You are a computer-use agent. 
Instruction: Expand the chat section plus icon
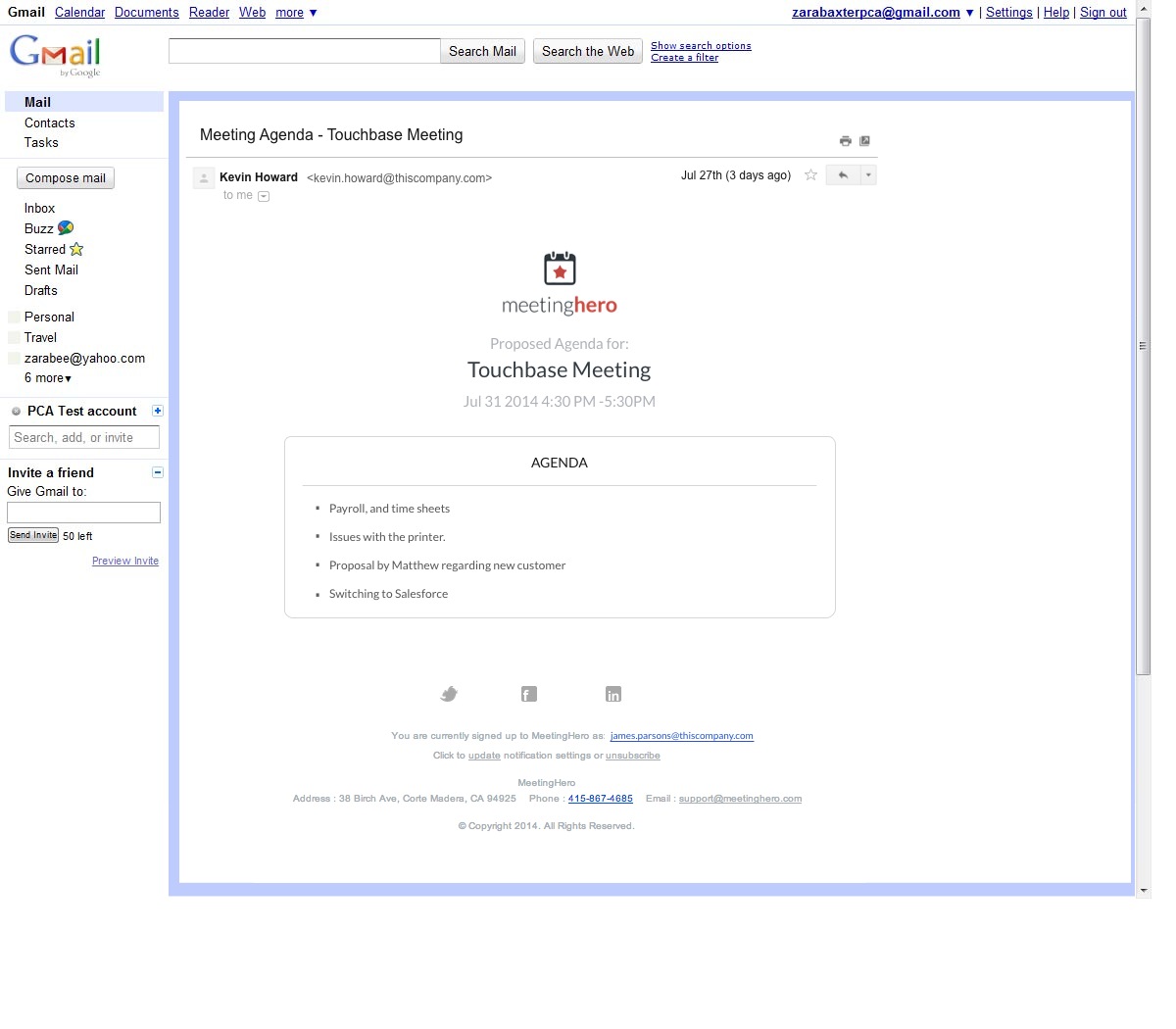(x=158, y=411)
